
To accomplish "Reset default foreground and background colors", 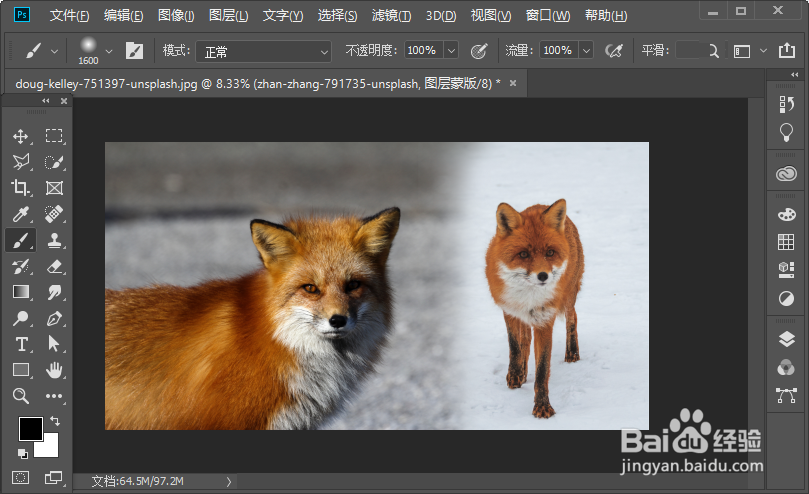I will click(23, 454).
